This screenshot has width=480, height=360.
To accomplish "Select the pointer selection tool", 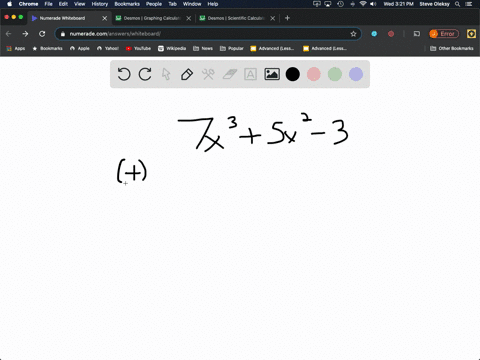I will click(166, 74).
